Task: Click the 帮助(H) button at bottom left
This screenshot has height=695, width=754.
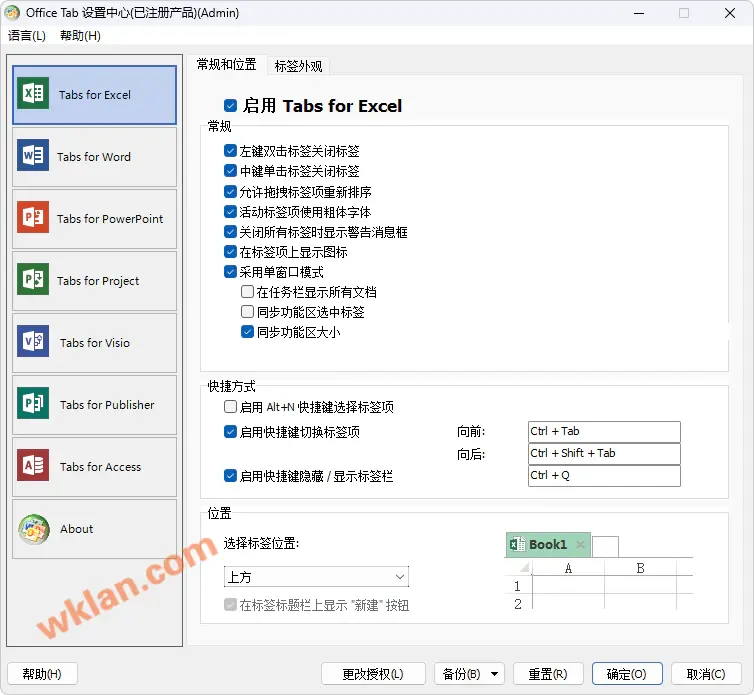Action: point(42,674)
